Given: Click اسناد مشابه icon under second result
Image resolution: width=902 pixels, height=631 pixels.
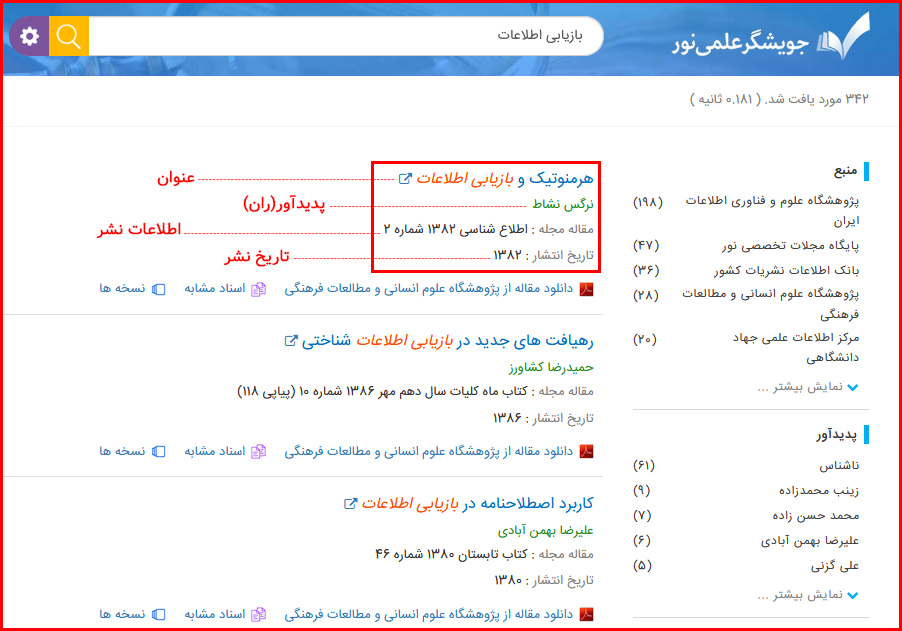Looking at the screenshot, I should coord(259,451).
